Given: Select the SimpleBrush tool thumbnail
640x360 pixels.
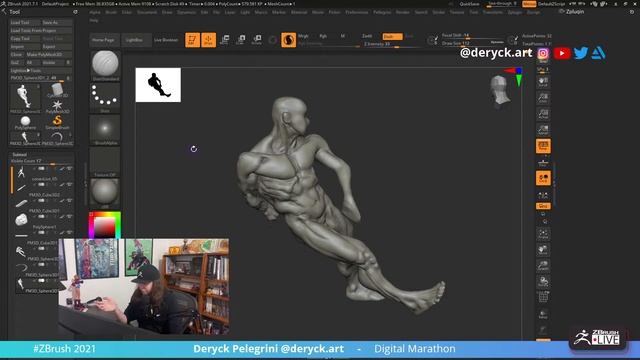Looking at the screenshot, I should 57,122.
